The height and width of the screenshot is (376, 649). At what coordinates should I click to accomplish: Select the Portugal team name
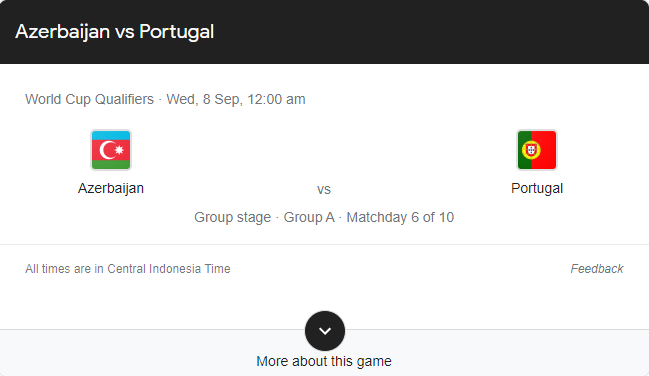(x=537, y=188)
